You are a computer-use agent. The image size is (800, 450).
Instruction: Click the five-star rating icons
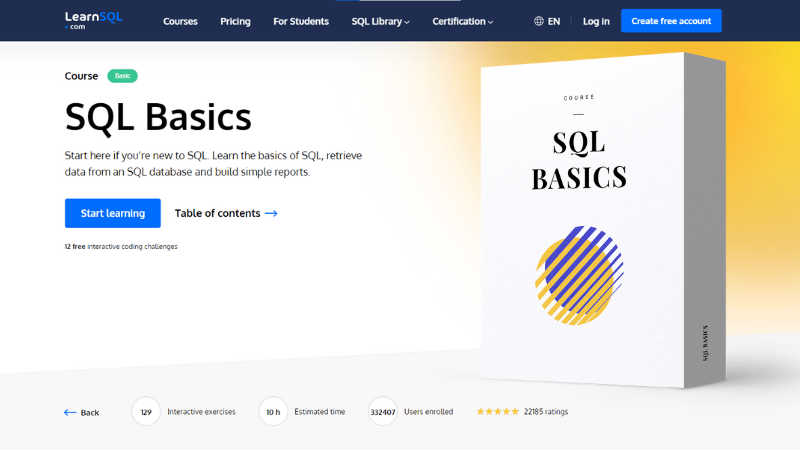(x=497, y=411)
